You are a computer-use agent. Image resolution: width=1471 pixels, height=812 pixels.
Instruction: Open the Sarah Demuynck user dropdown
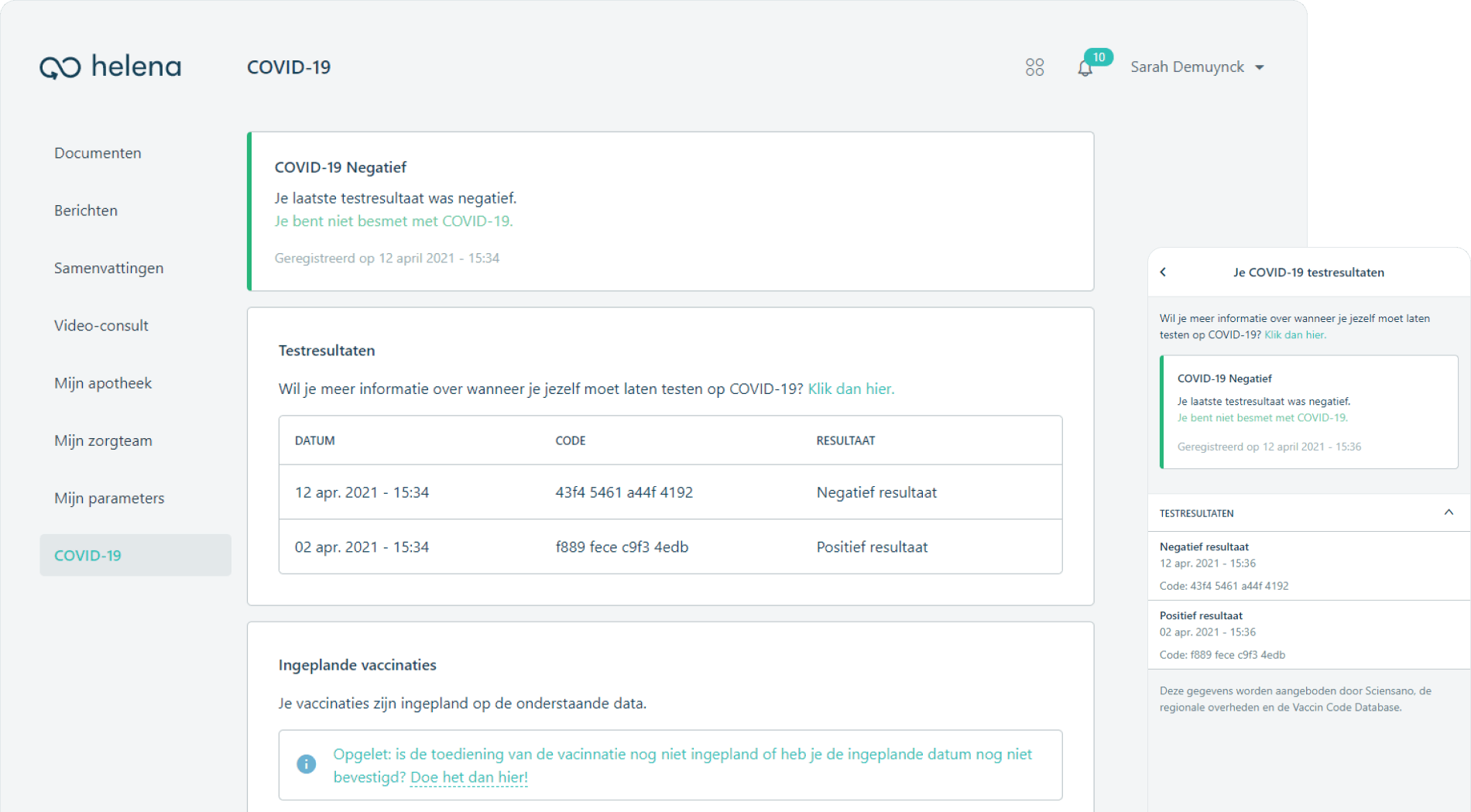[x=1197, y=67]
